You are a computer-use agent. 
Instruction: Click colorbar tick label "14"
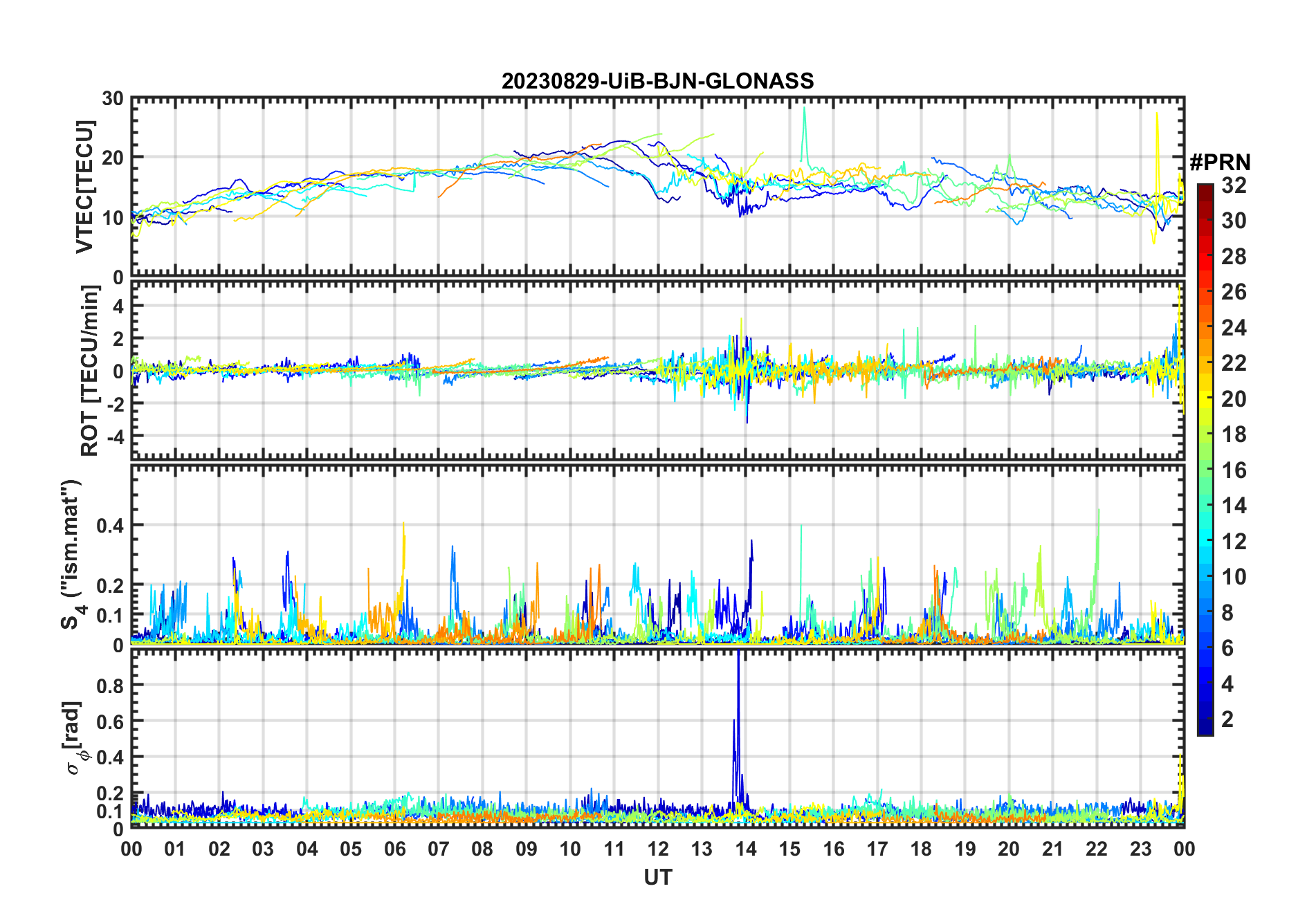click(x=1234, y=506)
